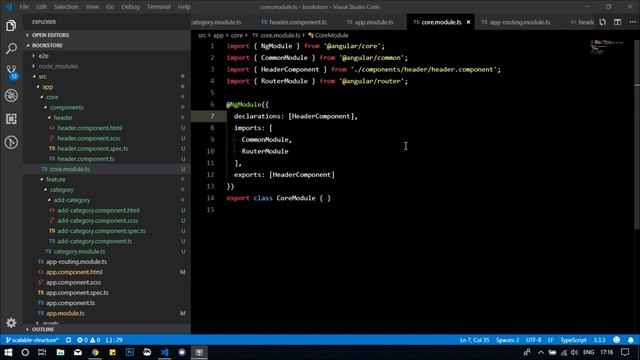Expand the node_modules folder

[x=58, y=66]
